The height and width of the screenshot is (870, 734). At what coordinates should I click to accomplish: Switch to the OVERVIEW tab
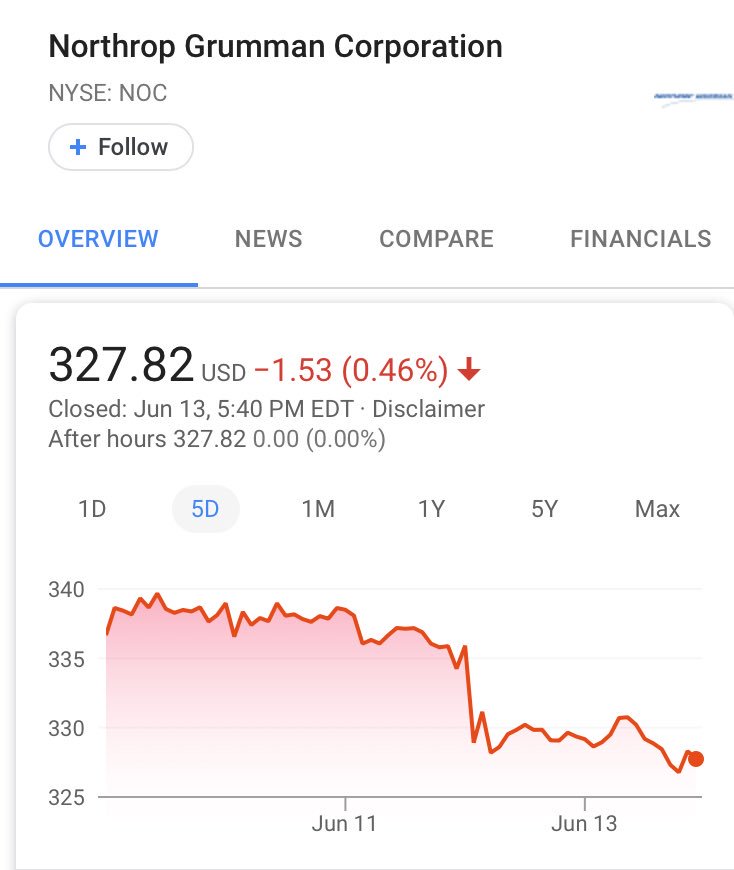coord(98,239)
